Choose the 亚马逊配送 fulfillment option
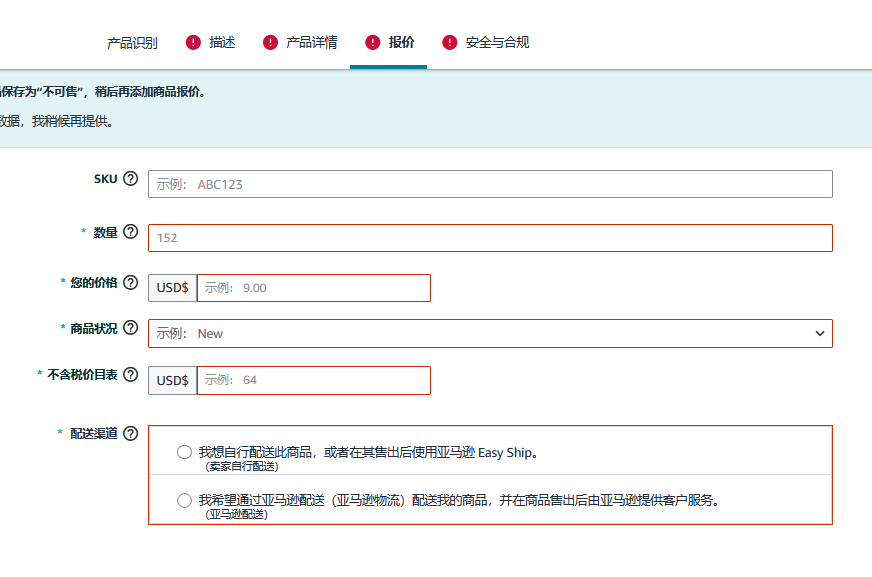Screen dimensions: 872x577 point(184,499)
